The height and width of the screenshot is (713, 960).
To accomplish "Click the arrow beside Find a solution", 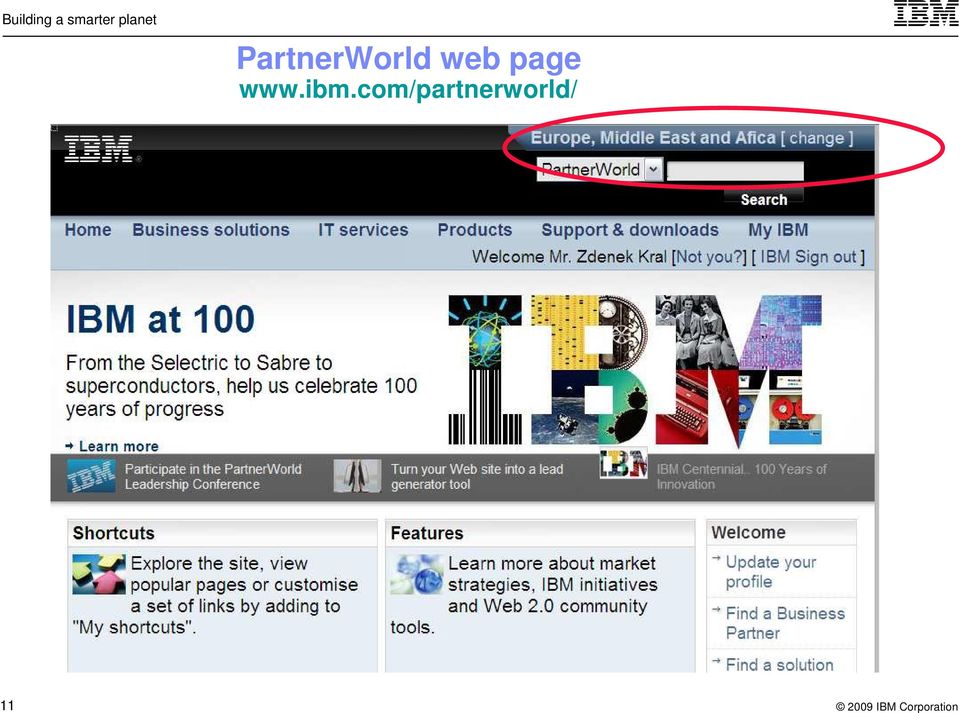I will pyautogui.click(x=716, y=661).
